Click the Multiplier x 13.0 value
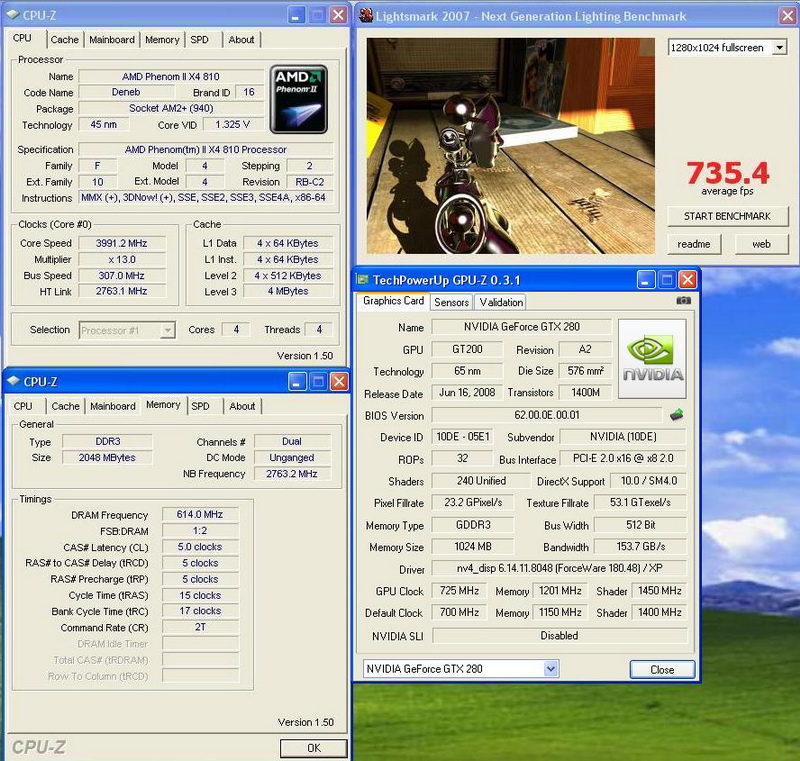 click(x=122, y=260)
